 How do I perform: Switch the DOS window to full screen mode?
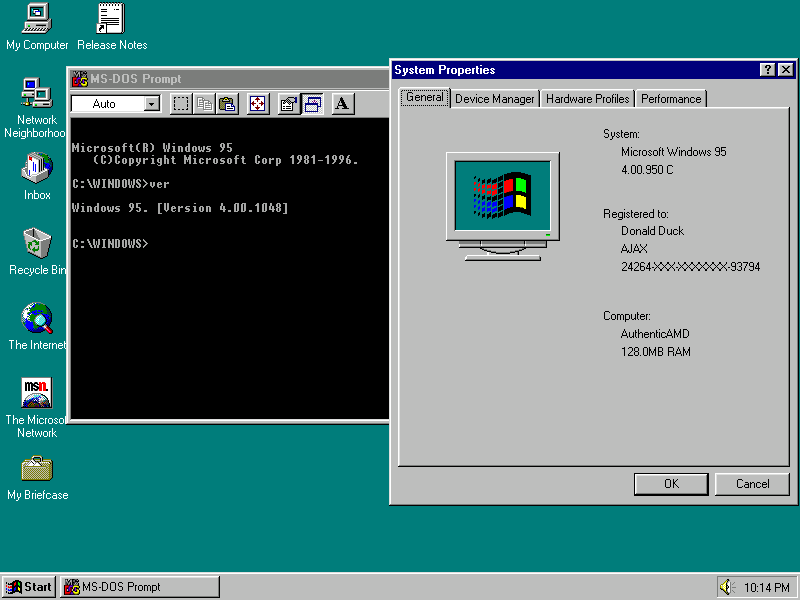[258, 103]
